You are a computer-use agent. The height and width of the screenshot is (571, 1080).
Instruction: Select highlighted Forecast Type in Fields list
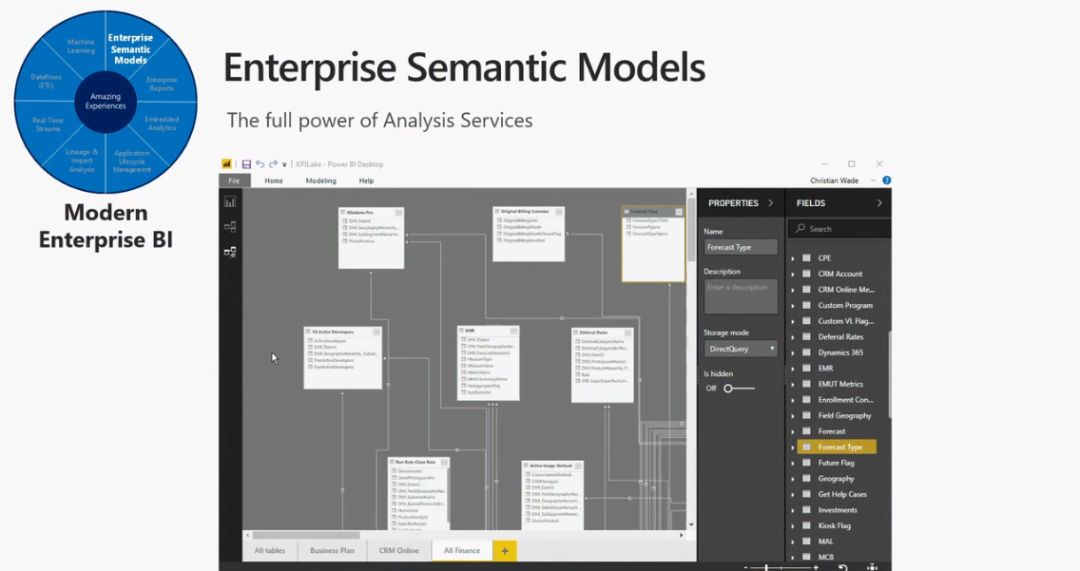tap(836, 447)
